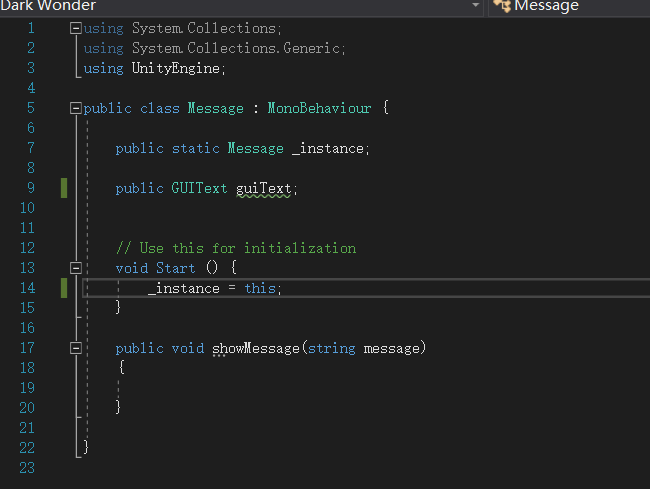Click the 'class' keyword on line 5

tap(160, 108)
